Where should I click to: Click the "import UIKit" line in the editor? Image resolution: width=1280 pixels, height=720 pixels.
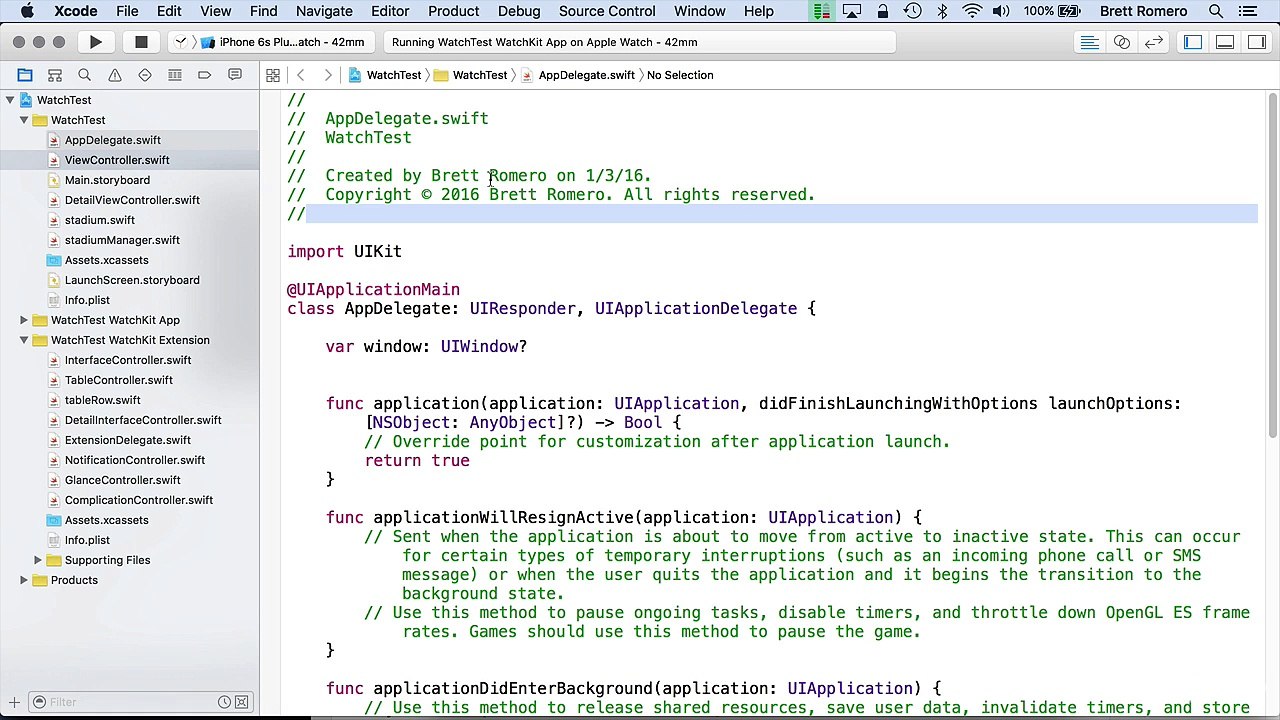point(345,252)
